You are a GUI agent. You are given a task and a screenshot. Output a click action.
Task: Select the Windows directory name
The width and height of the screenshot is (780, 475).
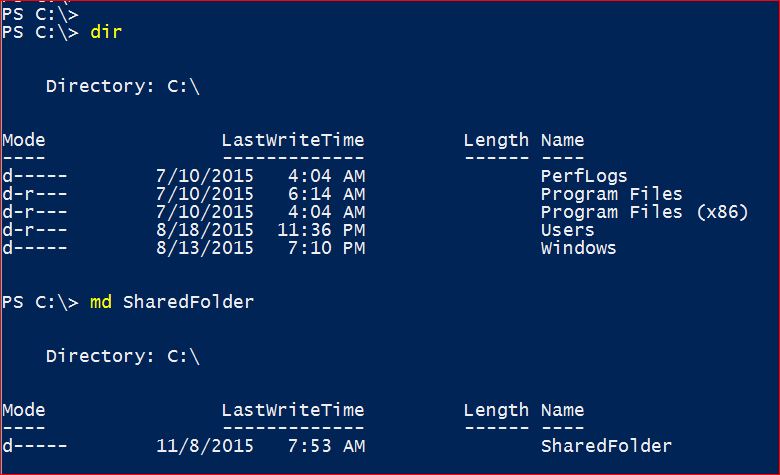pos(578,248)
